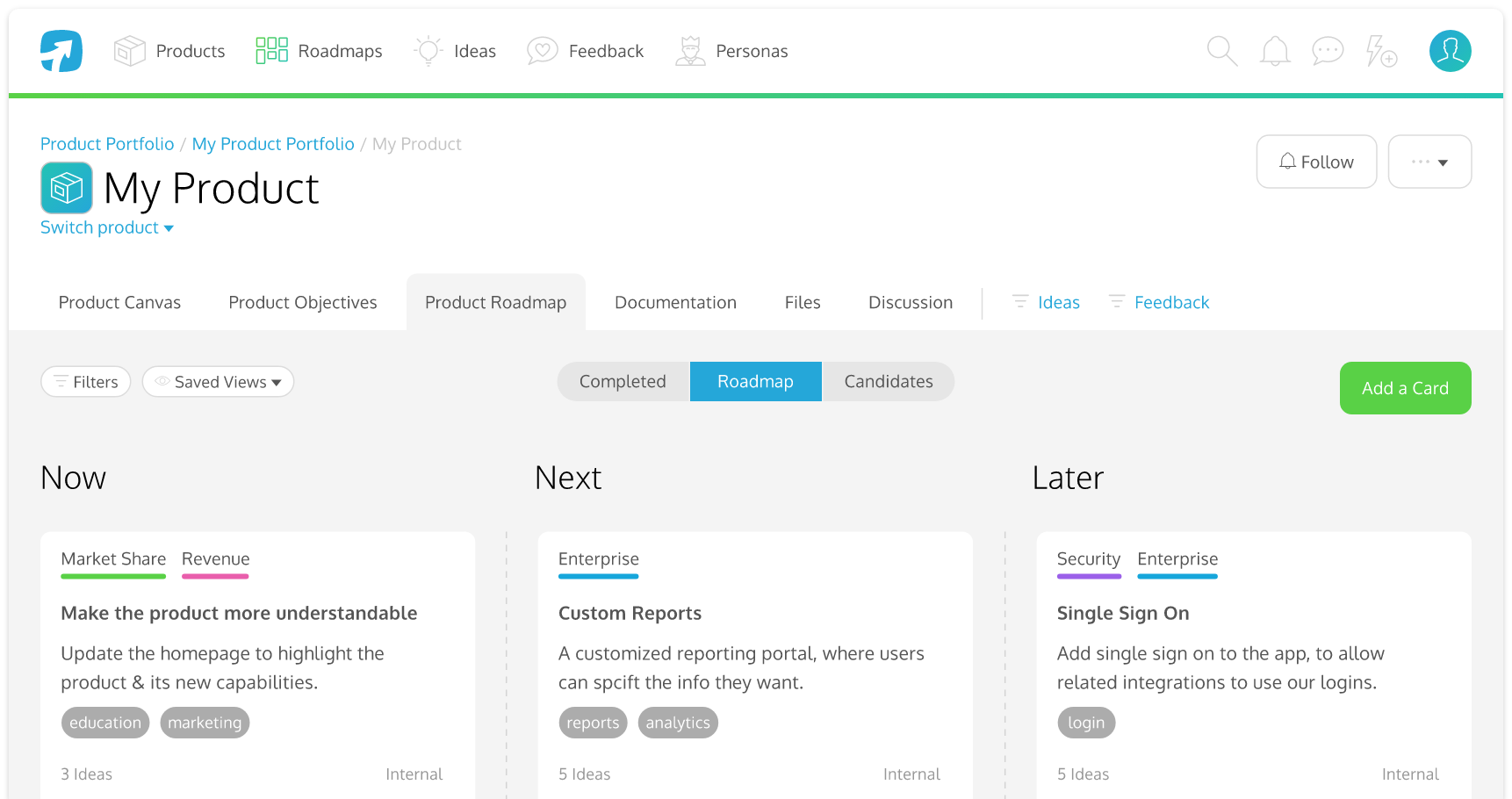Open the Saved Views dropdown

(x=218, y=381)
